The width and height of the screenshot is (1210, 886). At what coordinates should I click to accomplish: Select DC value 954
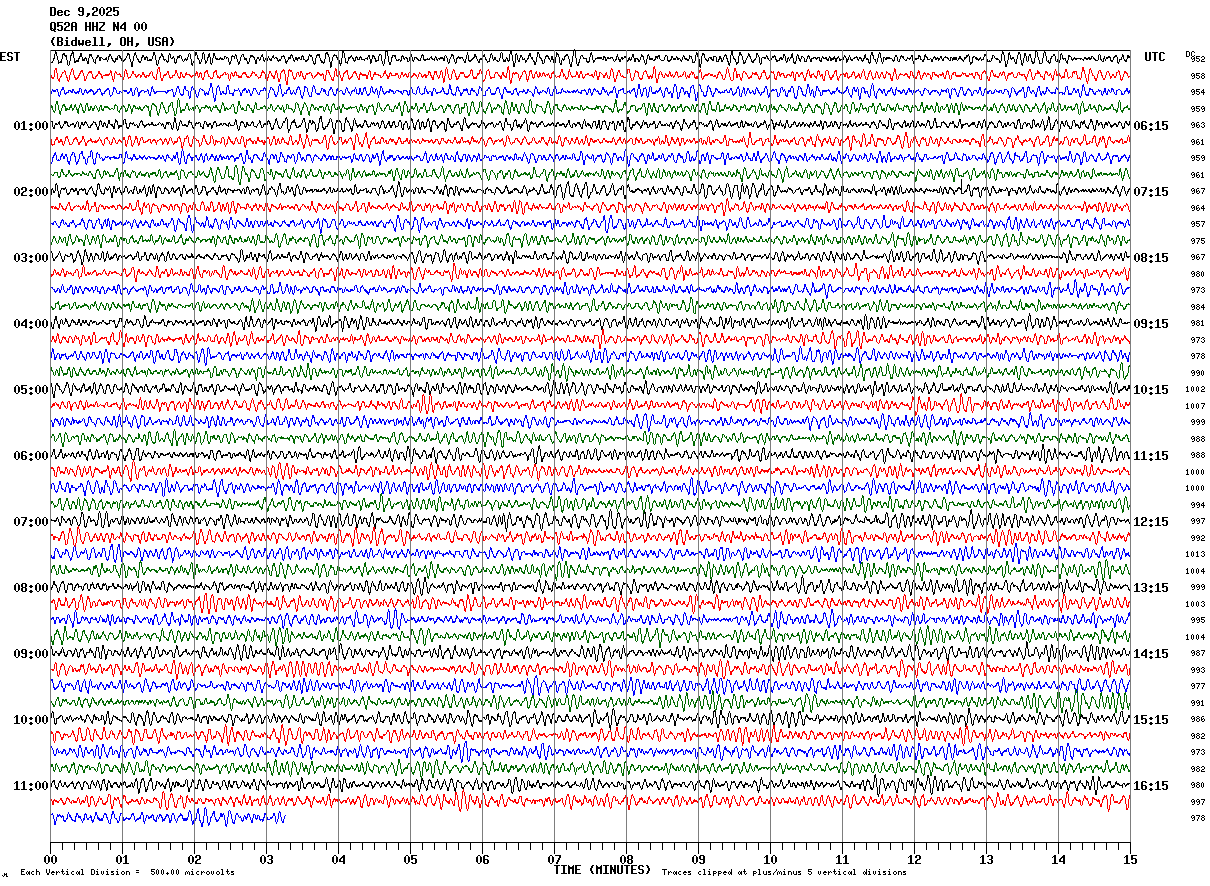point(1198,93)
